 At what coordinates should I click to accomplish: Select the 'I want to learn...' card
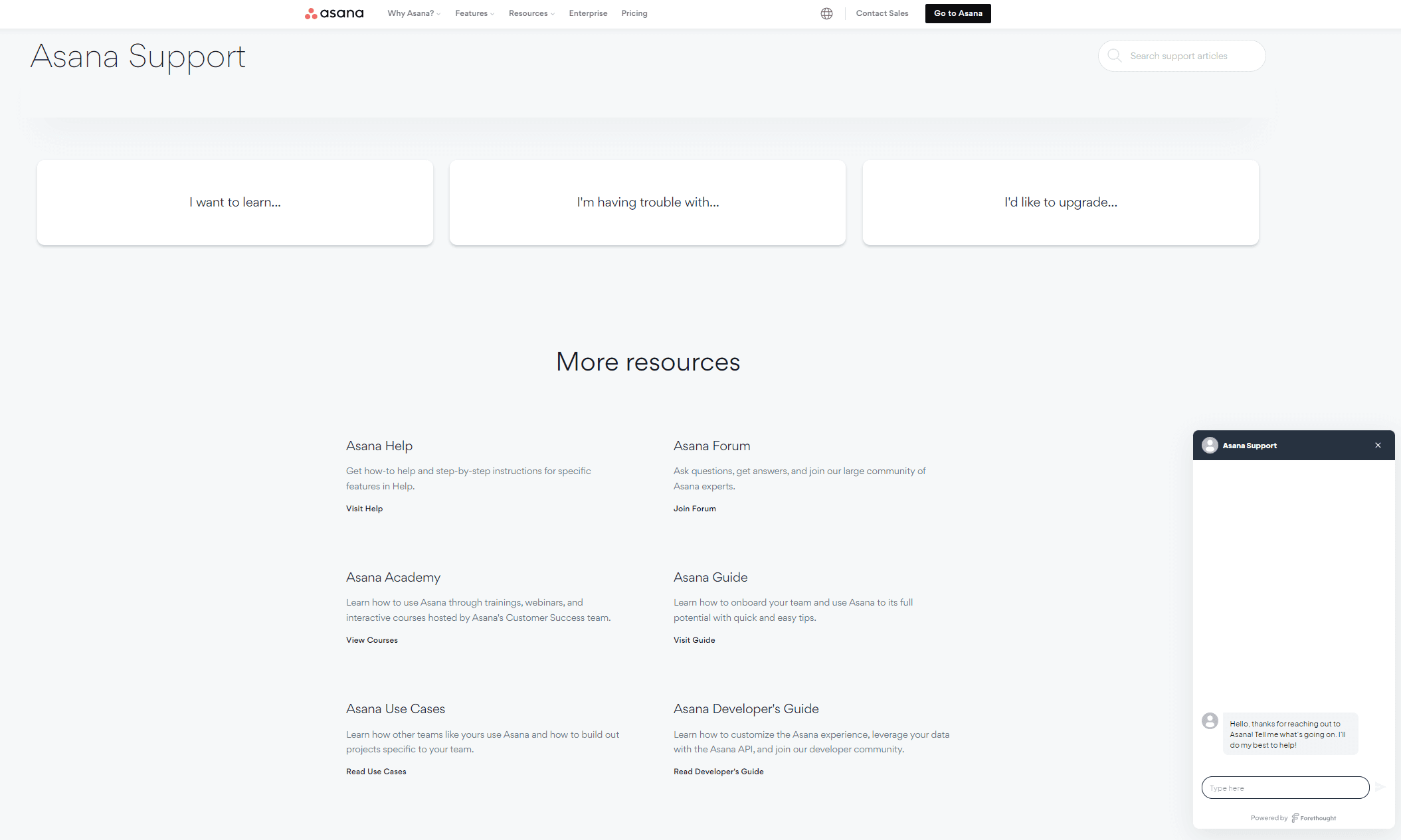[235, 203]
